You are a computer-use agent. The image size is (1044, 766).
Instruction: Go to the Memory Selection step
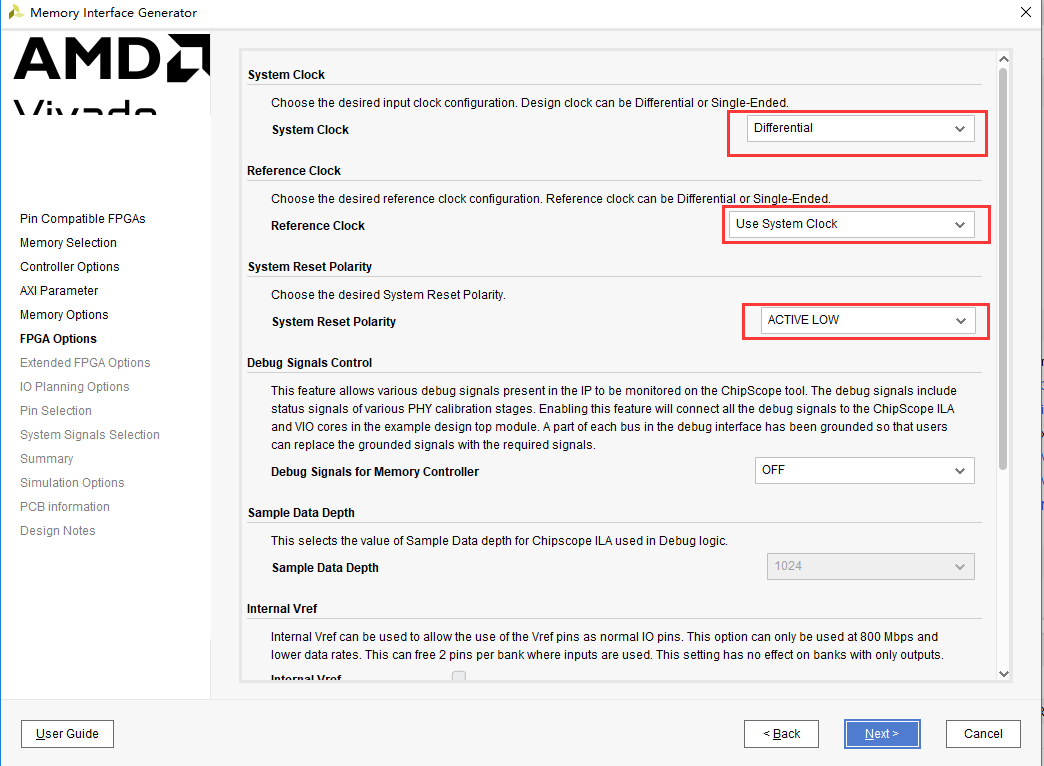point(68,242)
